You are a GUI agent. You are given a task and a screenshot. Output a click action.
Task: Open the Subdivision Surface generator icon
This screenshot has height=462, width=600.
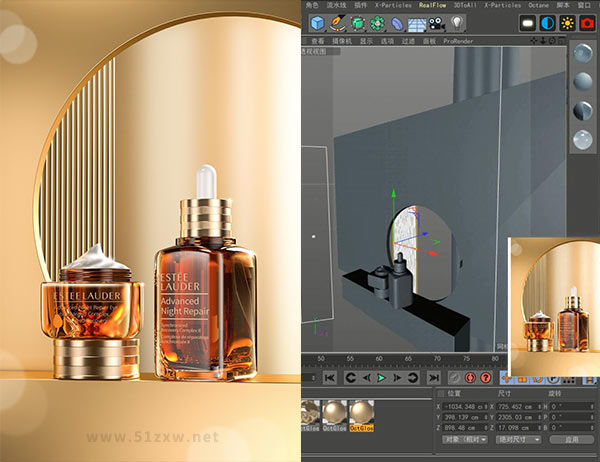357,23
